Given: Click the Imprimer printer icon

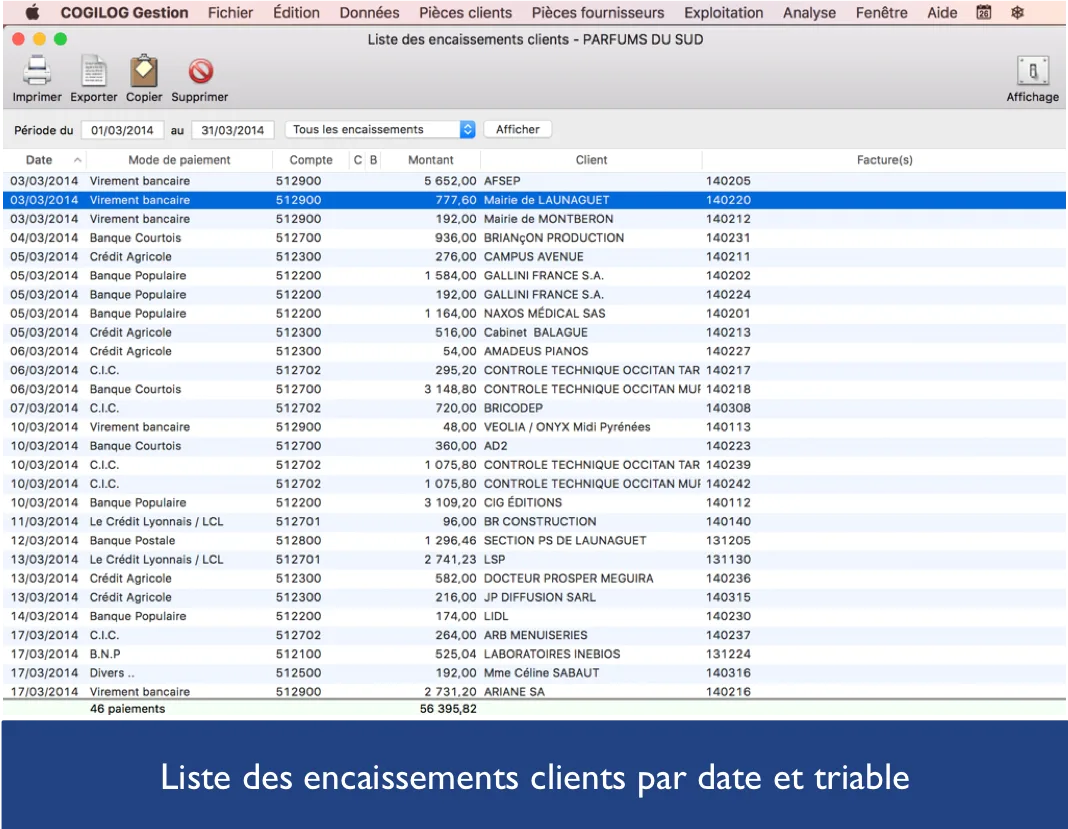Looking at the screenshot, I should point(37,71).
